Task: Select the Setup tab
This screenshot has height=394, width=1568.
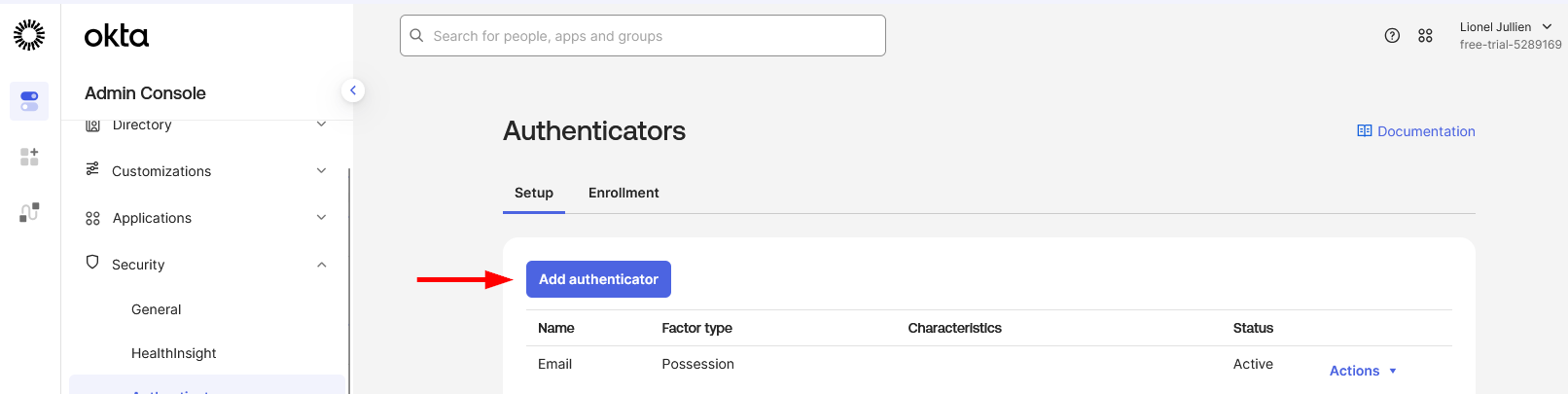Action: tap(534, 193)
